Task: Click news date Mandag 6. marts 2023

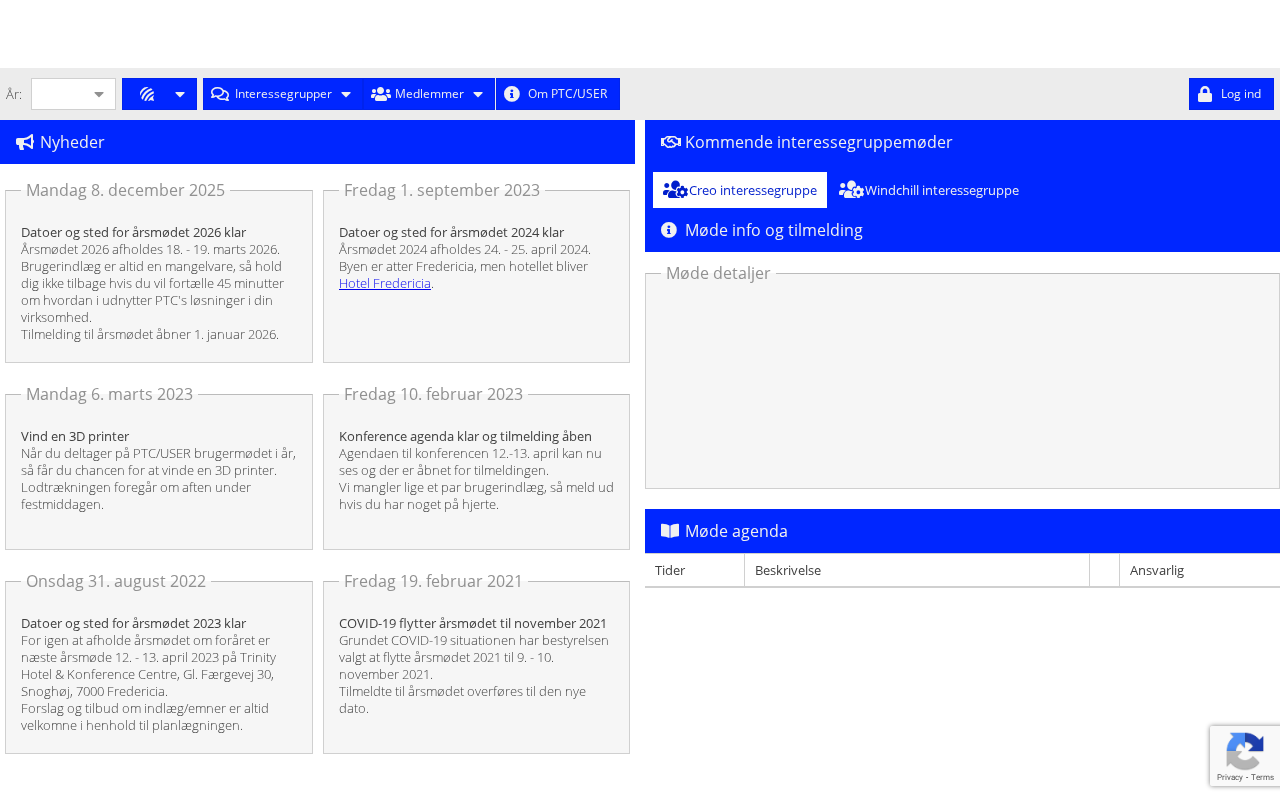Action: coord(109,394)
